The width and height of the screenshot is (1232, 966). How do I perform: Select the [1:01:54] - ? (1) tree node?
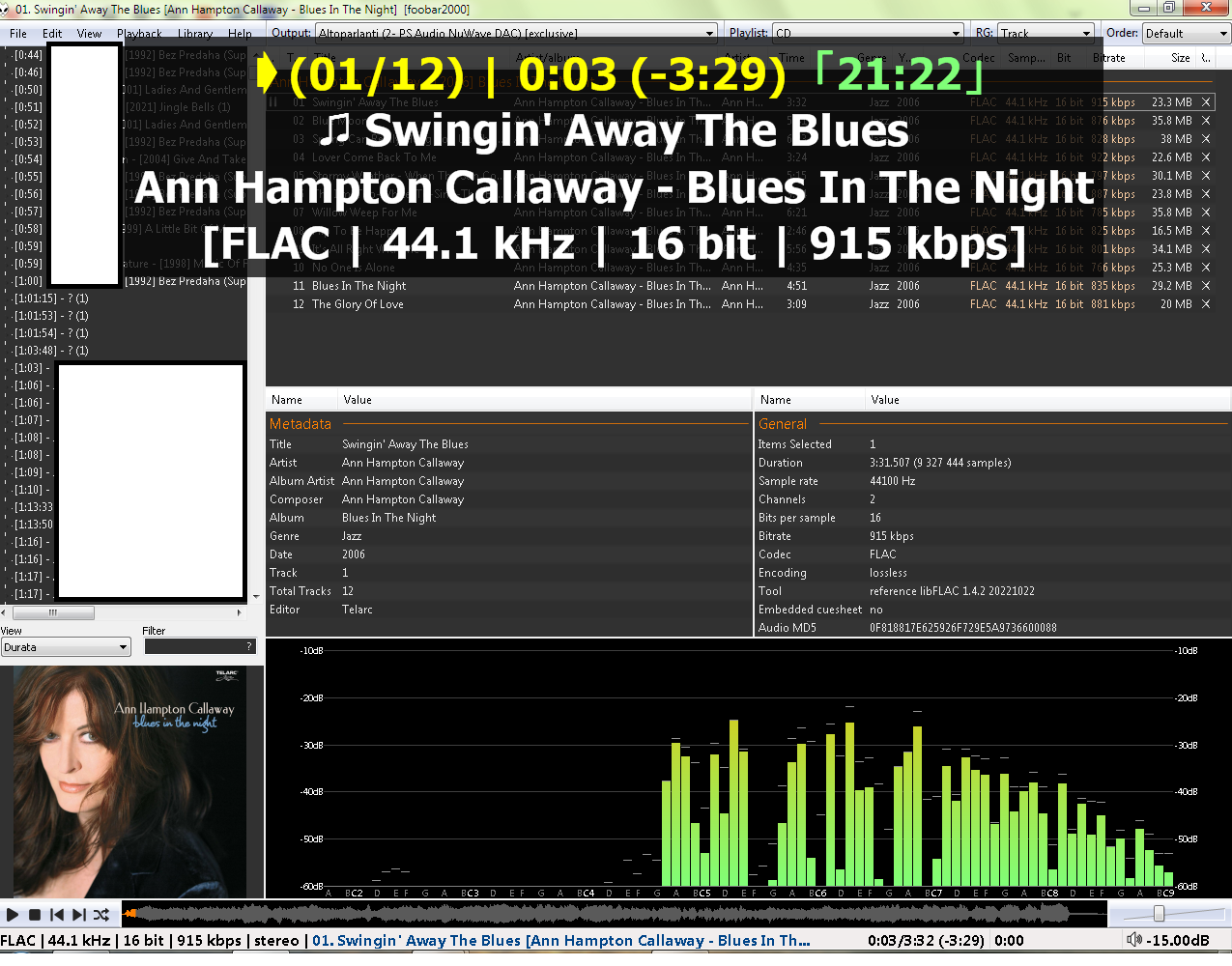click(x=51, y=333)
